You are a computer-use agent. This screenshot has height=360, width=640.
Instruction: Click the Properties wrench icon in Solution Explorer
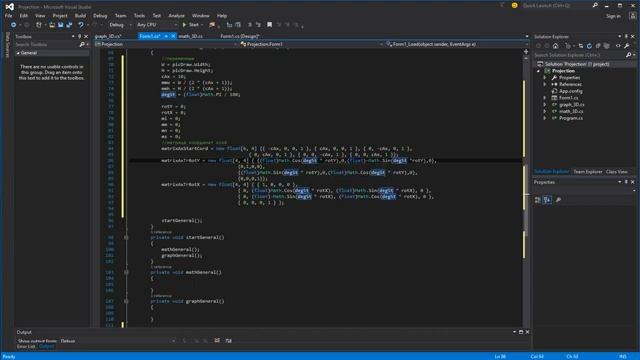[x=627, y=46]
